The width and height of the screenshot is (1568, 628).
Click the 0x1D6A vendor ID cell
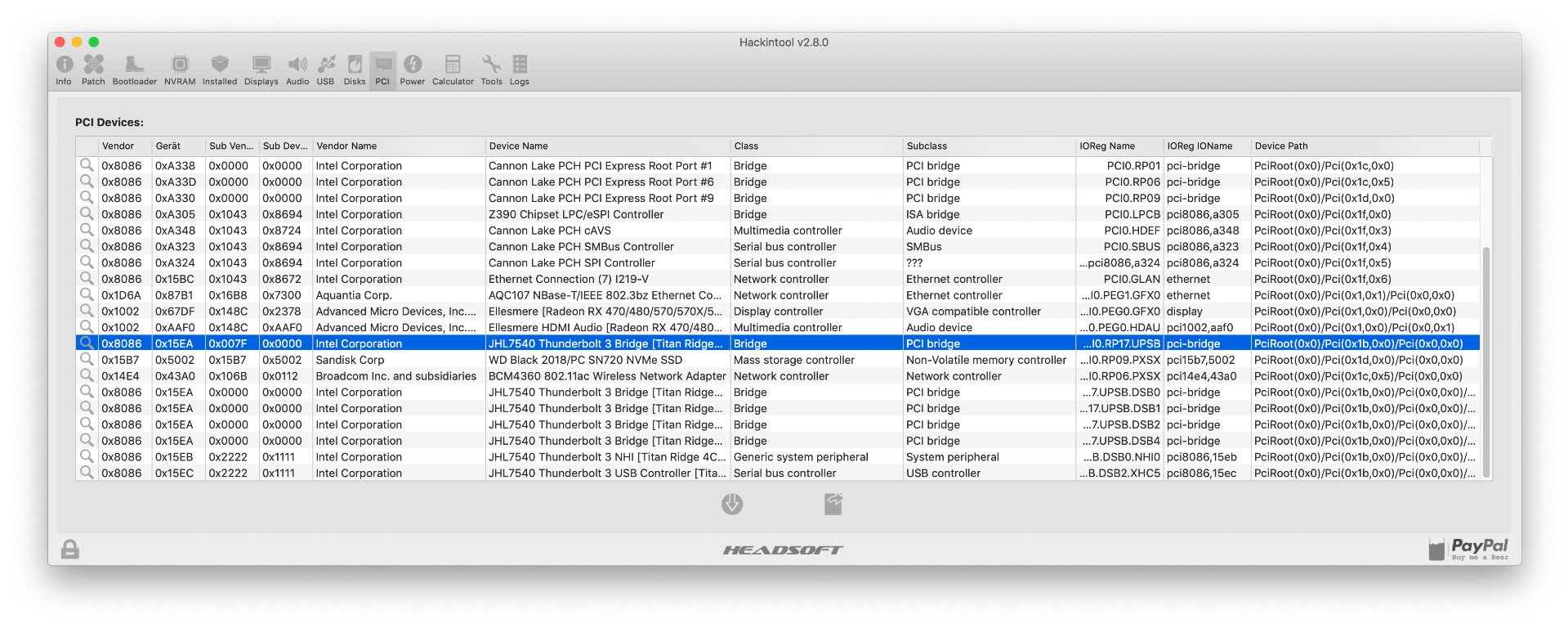(125, 295)
